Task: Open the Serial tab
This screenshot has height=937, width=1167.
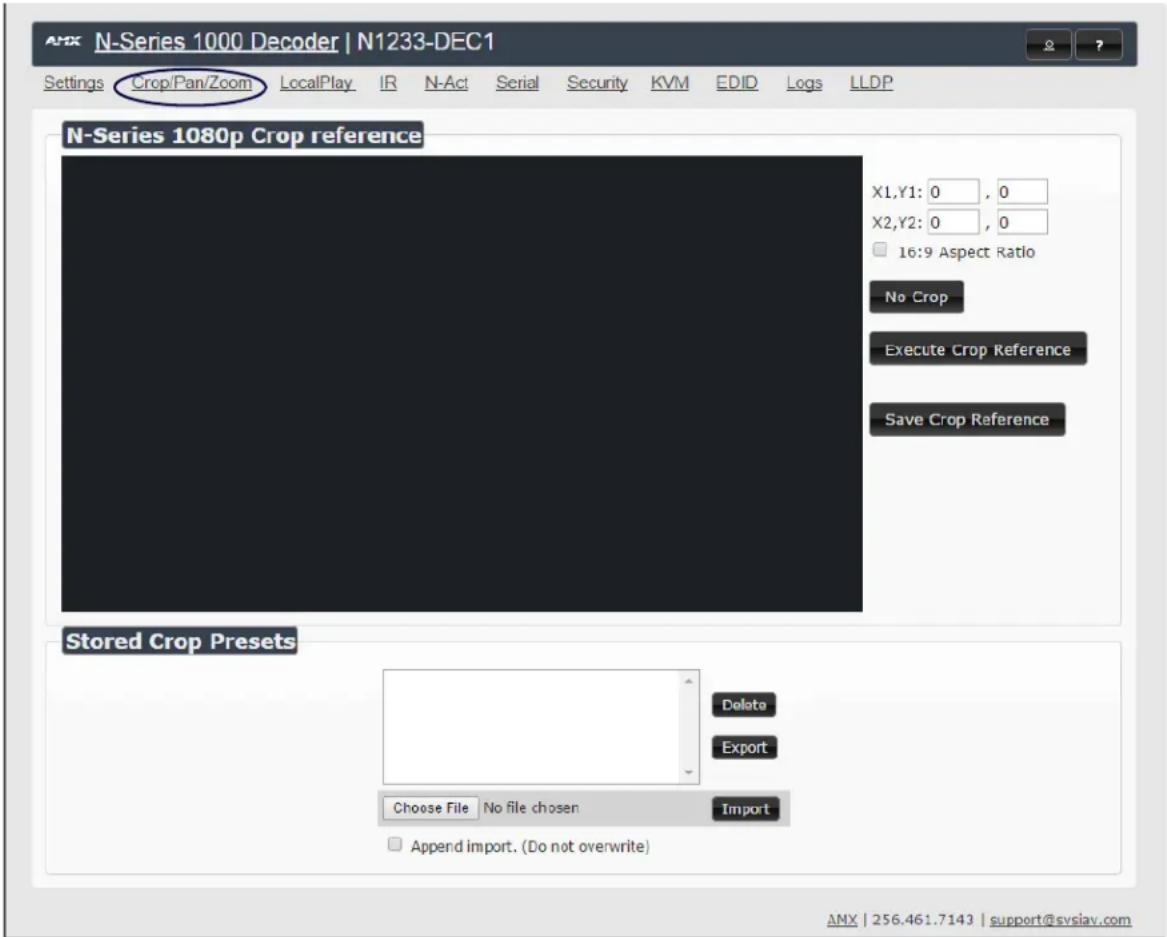Action: click(517, 83)
